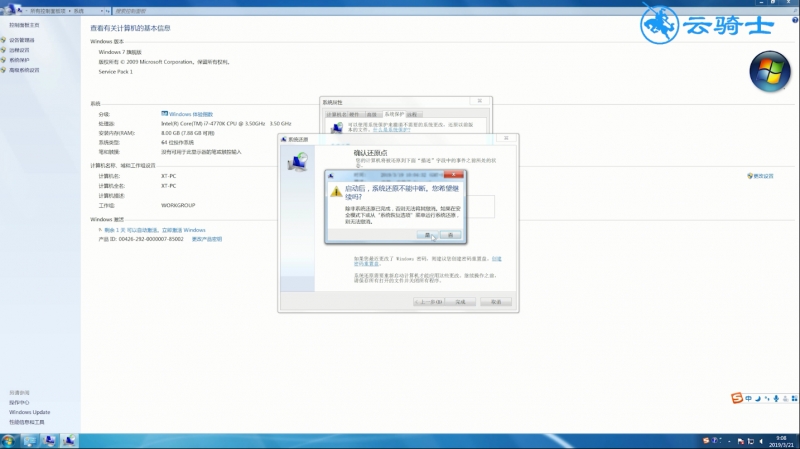Click the address bar refresh button
Screen dimensions: 800x449
[x=108, y=11]
